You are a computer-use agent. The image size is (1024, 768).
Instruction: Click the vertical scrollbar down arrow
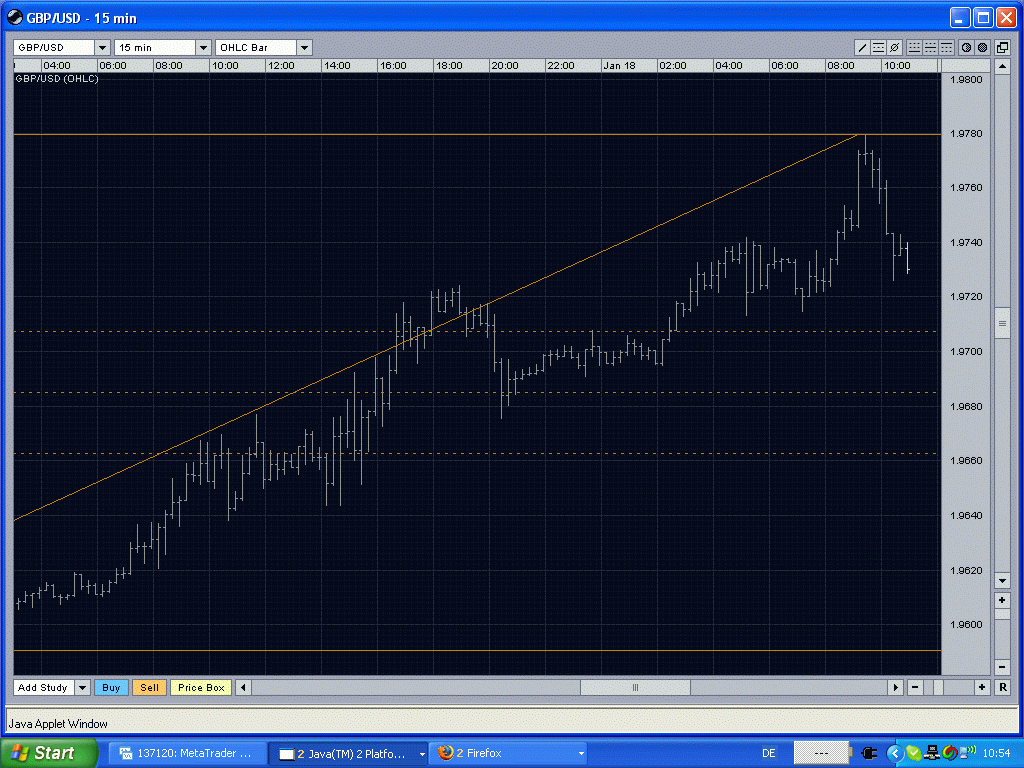[x=1002, y=581]
